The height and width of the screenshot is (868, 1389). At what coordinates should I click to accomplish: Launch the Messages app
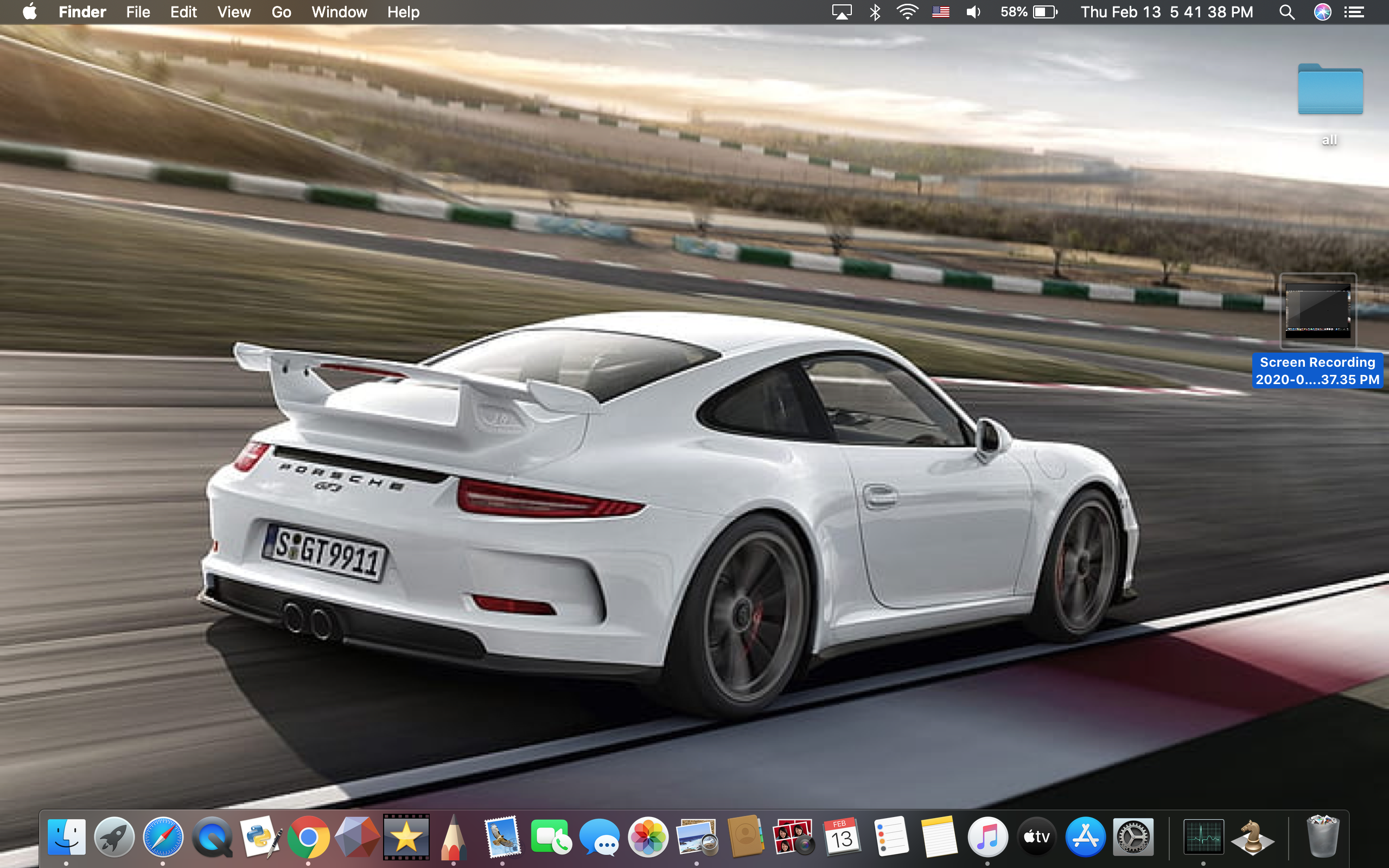(x=599, y=837)
